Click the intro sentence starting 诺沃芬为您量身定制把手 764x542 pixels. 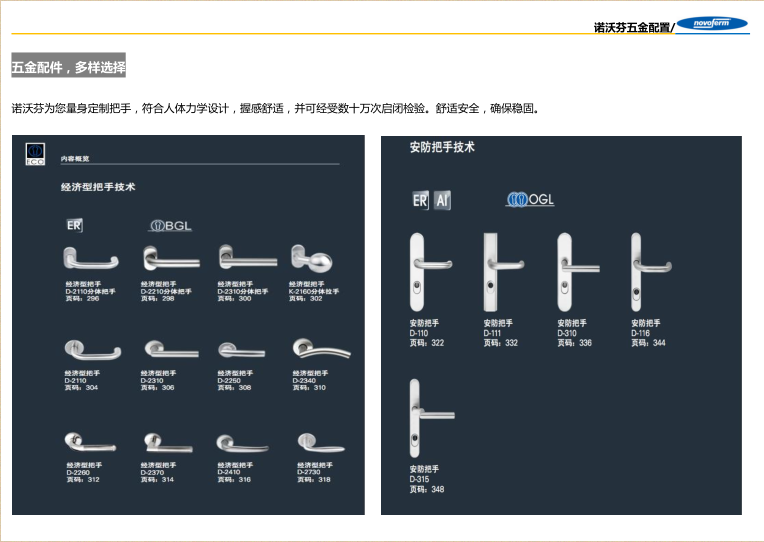tap(276, 108)
